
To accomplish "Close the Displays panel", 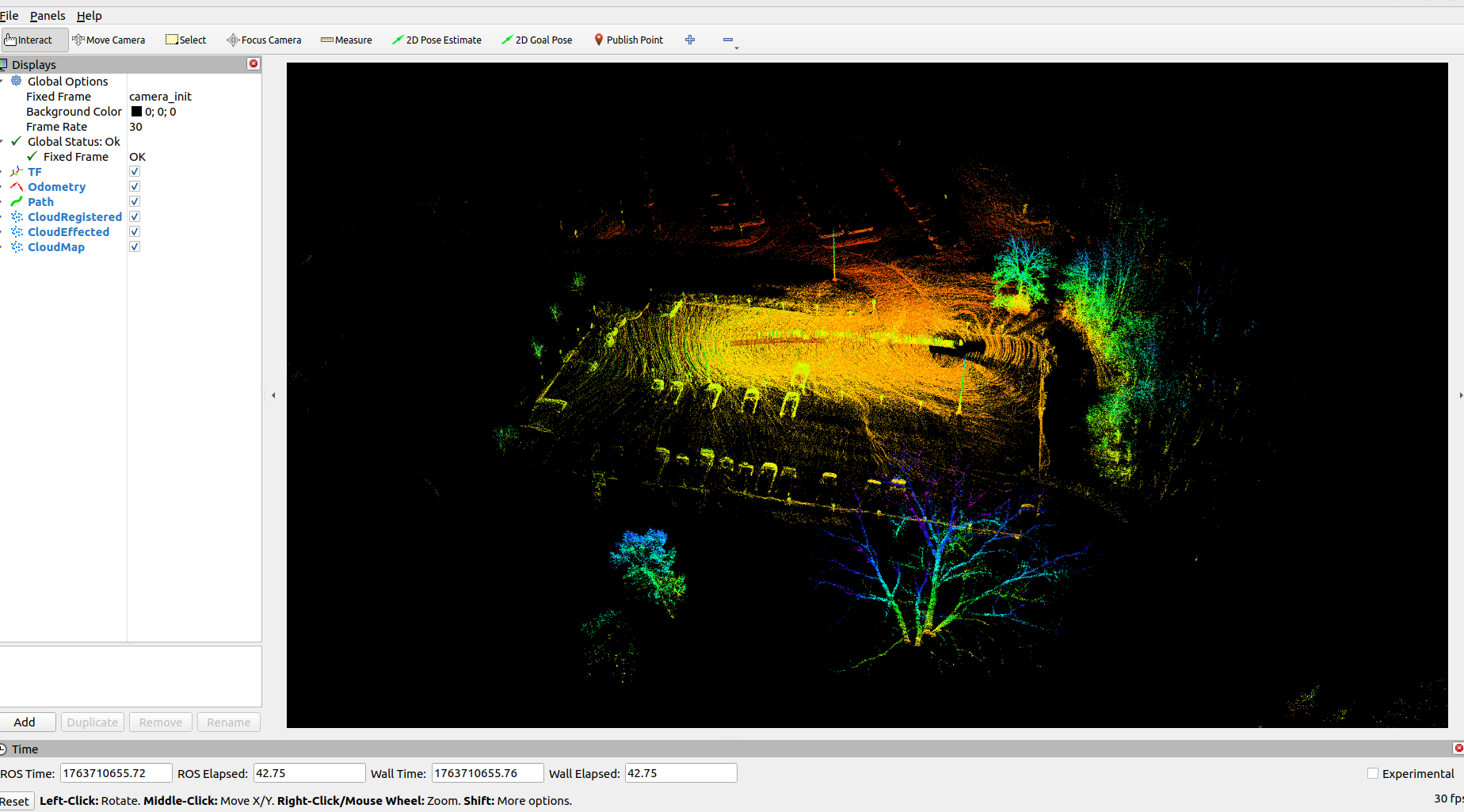I will click(x=254, y=63).
